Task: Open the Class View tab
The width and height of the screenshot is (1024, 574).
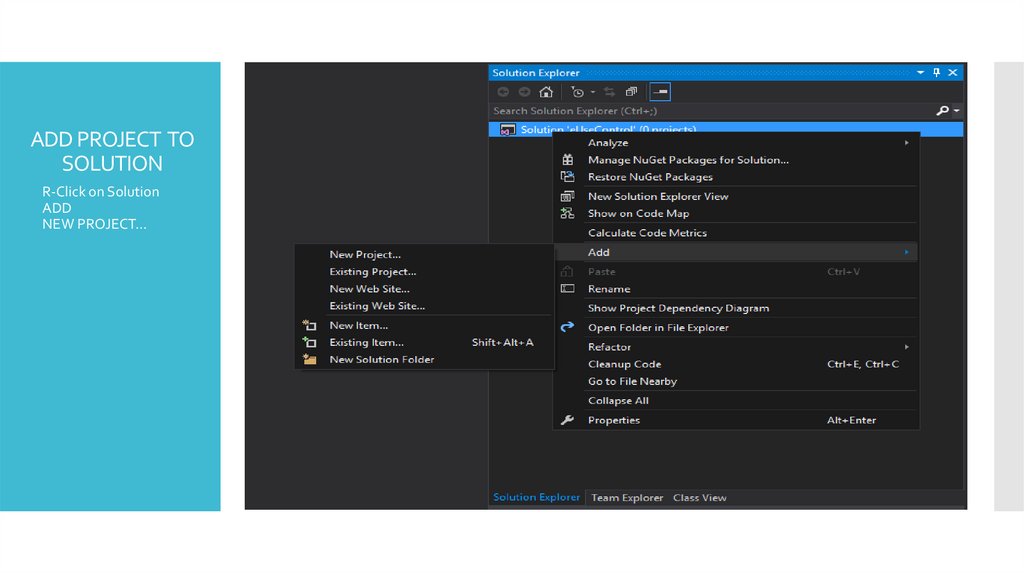Action: pyautogui.click(x=699, y=498)
